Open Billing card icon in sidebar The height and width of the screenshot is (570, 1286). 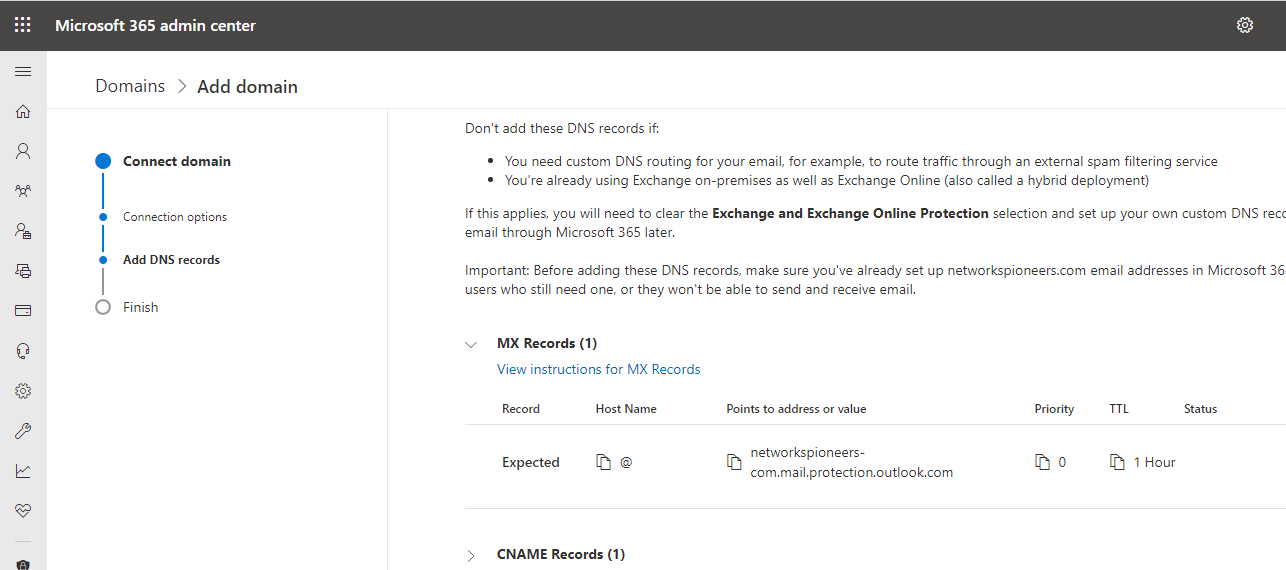tap(23, 310)
